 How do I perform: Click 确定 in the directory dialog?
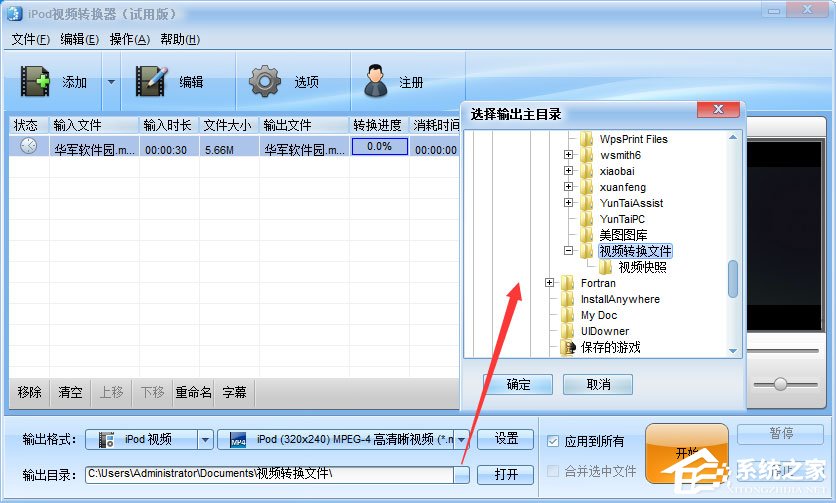pyautogui.click(x=518, y=384)
